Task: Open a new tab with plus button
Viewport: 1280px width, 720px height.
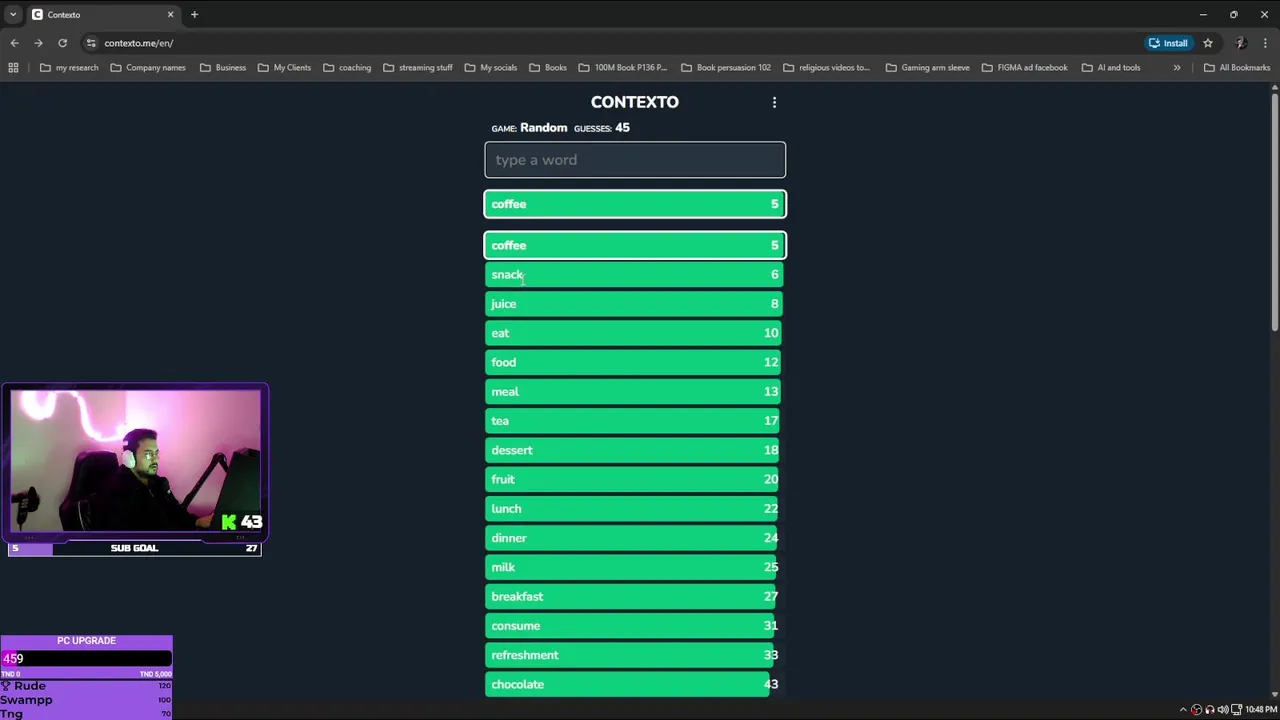Action: (194, 14)
